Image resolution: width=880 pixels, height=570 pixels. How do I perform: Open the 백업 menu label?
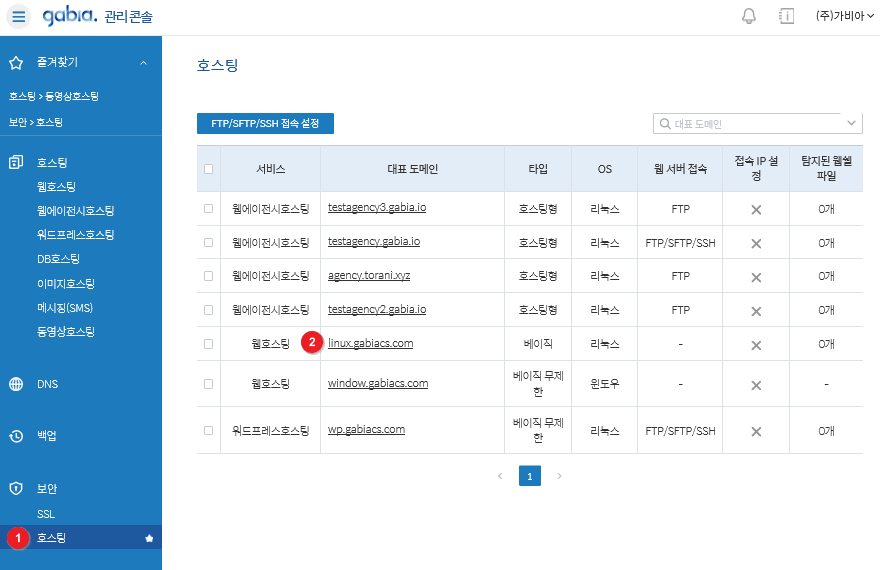pos(47,436)
